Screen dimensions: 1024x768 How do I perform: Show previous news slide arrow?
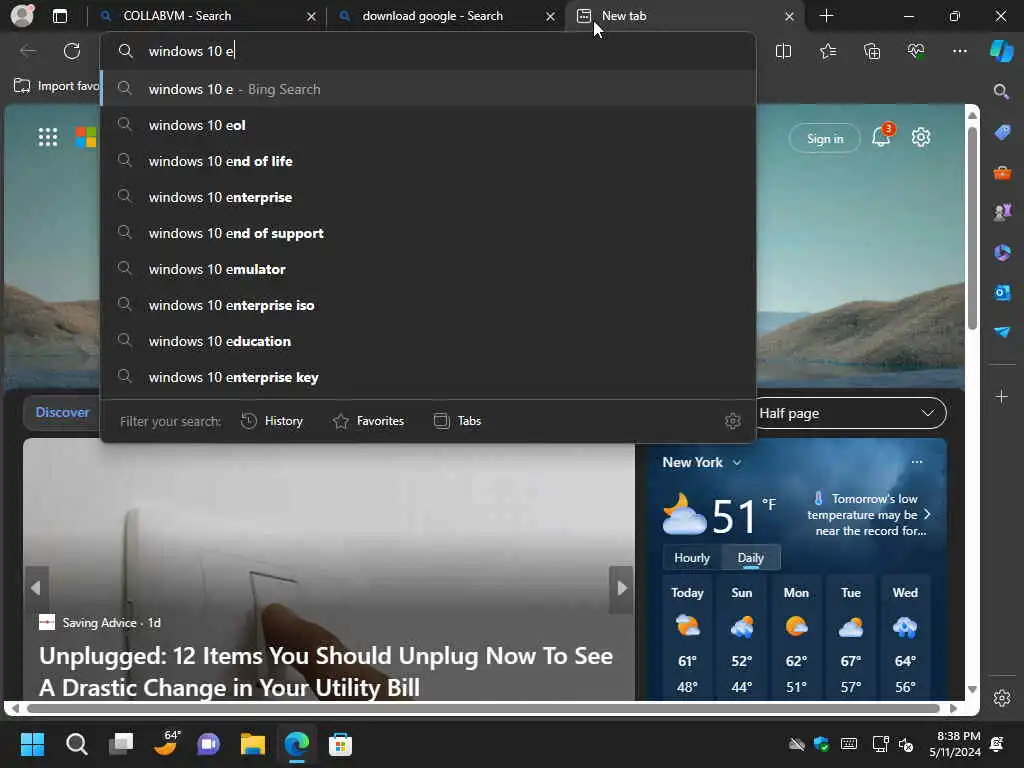37,588
